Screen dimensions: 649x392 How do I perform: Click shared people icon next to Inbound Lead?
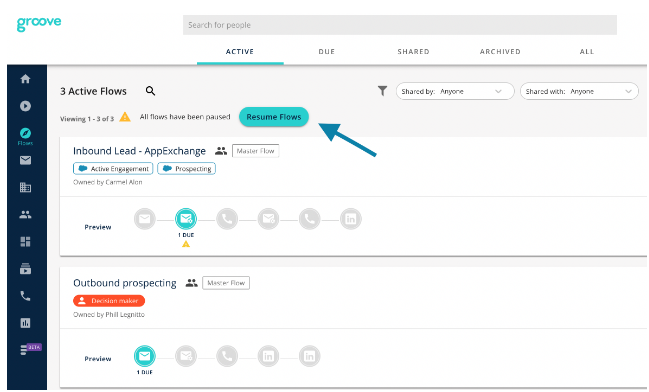221,151
